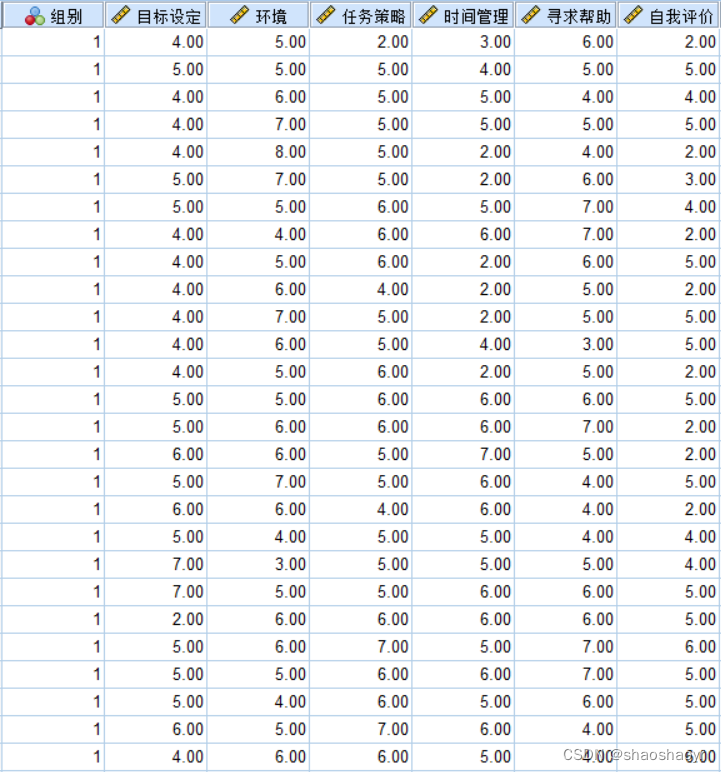The image size is (721, 772).
Task: Click 目标设定 4.00 in row with 时间管理 3.00
Action: click(x=156, y=42)
